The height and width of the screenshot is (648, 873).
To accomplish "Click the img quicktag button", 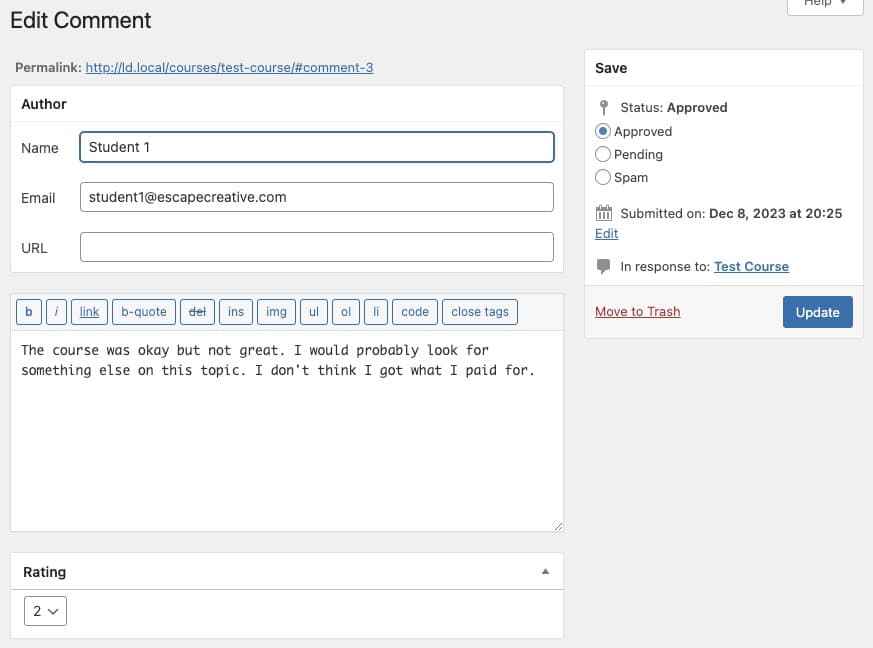I will (x=276, y=312).
